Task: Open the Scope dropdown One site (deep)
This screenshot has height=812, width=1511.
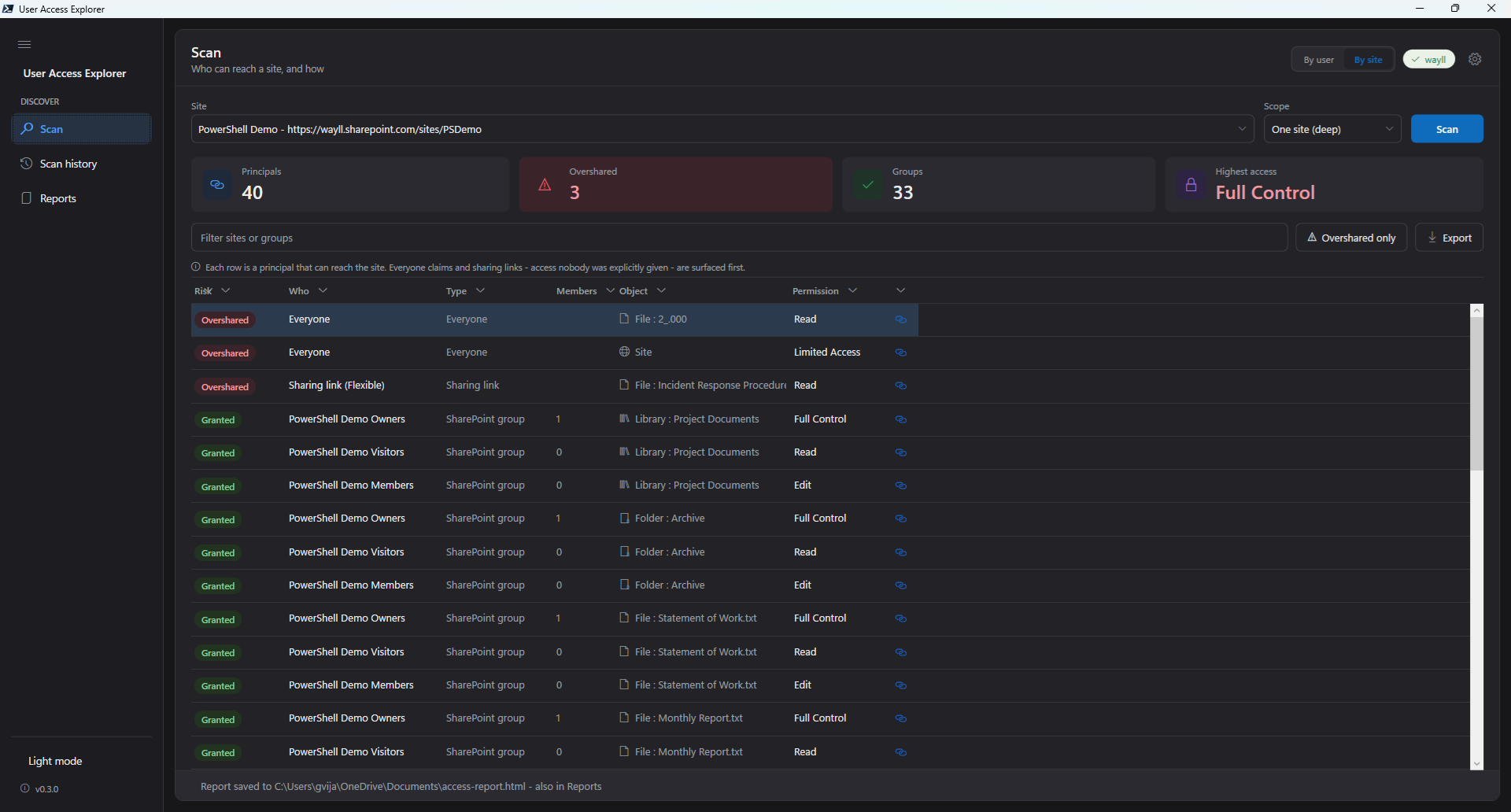Action: point(1332,129)
